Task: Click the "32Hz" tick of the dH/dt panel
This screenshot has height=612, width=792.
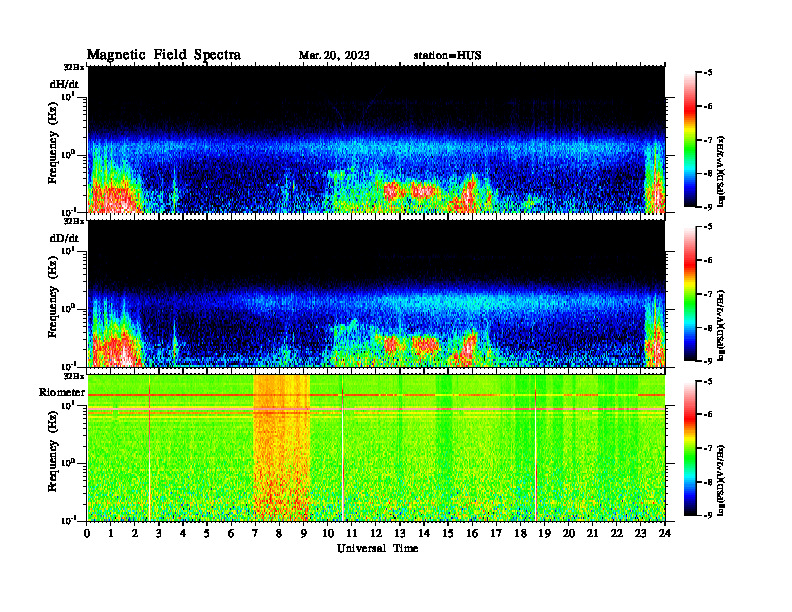Action: pos(74,67)
